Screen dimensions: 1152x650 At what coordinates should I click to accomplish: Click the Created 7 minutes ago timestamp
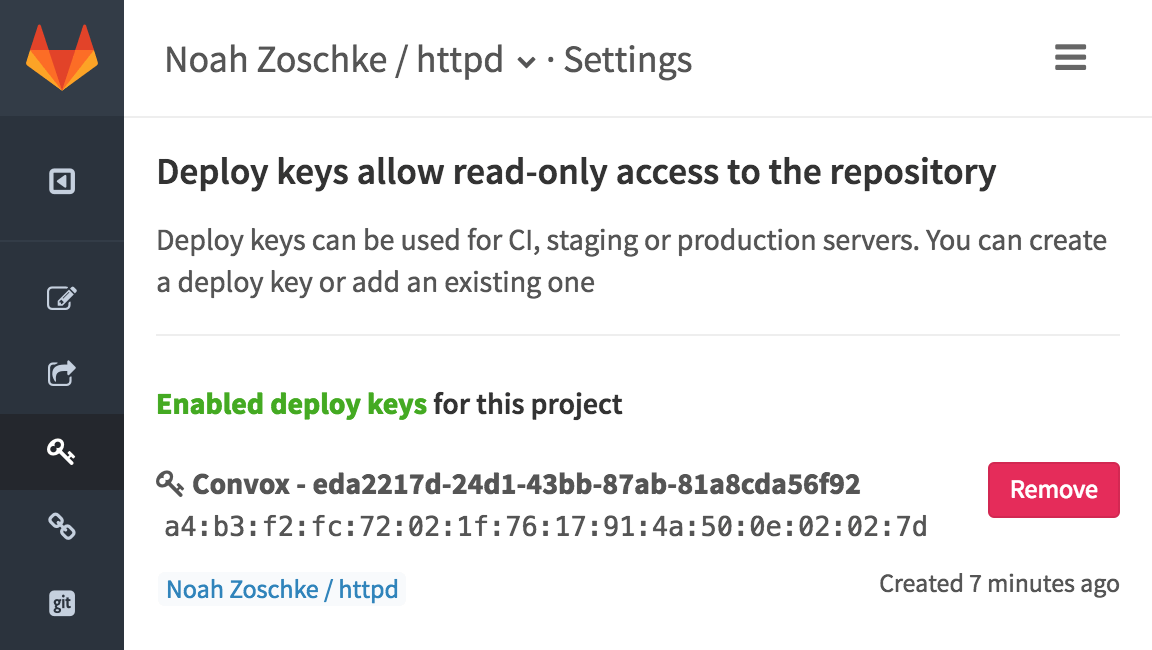[x=999, y=583]
